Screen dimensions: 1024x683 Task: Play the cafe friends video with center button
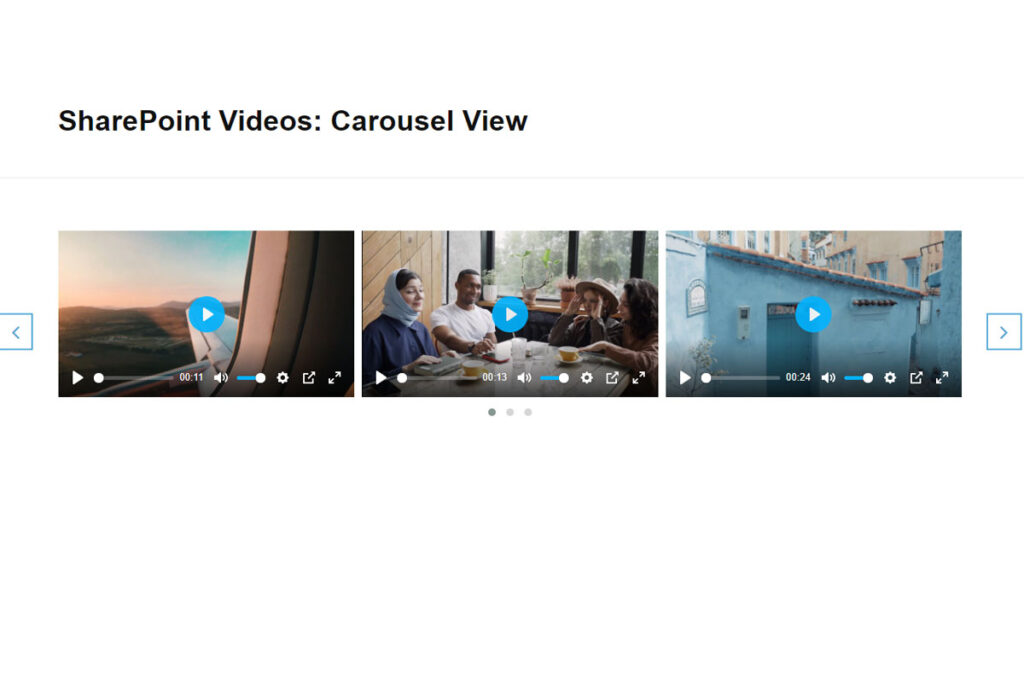[510, 314]
